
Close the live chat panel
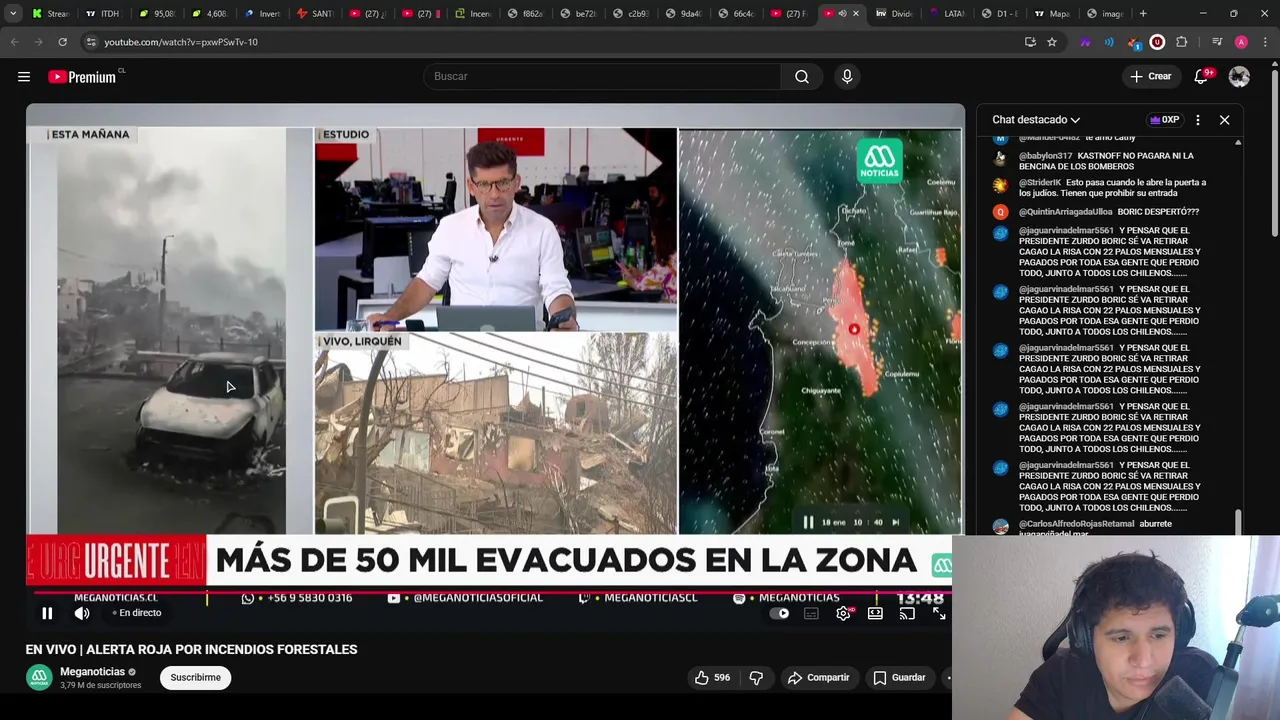1224,119
